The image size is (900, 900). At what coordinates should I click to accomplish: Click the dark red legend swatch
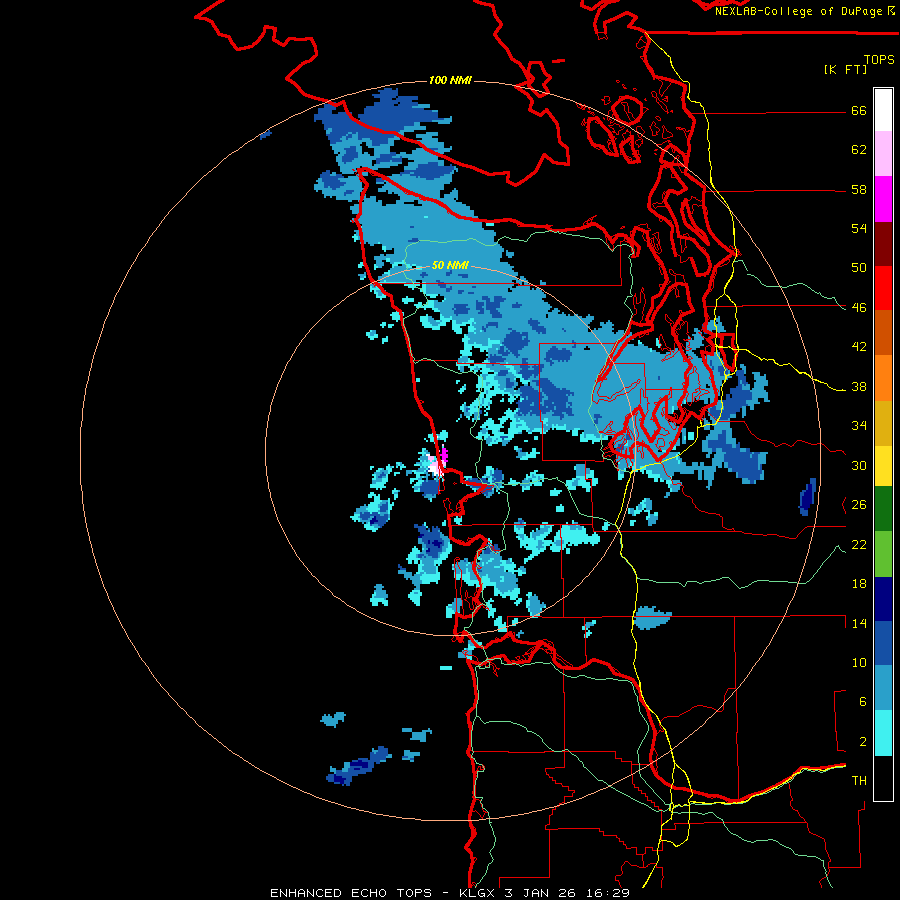[883, 244]
